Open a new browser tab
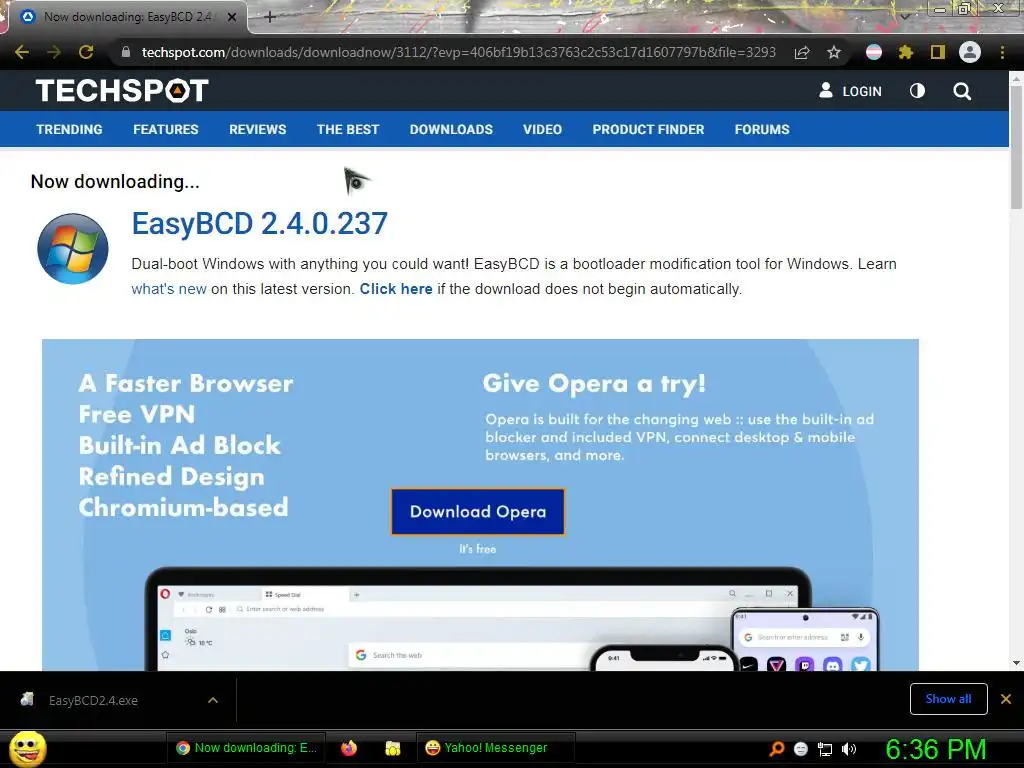This screenshot has width=1024, height=768. point(270,17)
